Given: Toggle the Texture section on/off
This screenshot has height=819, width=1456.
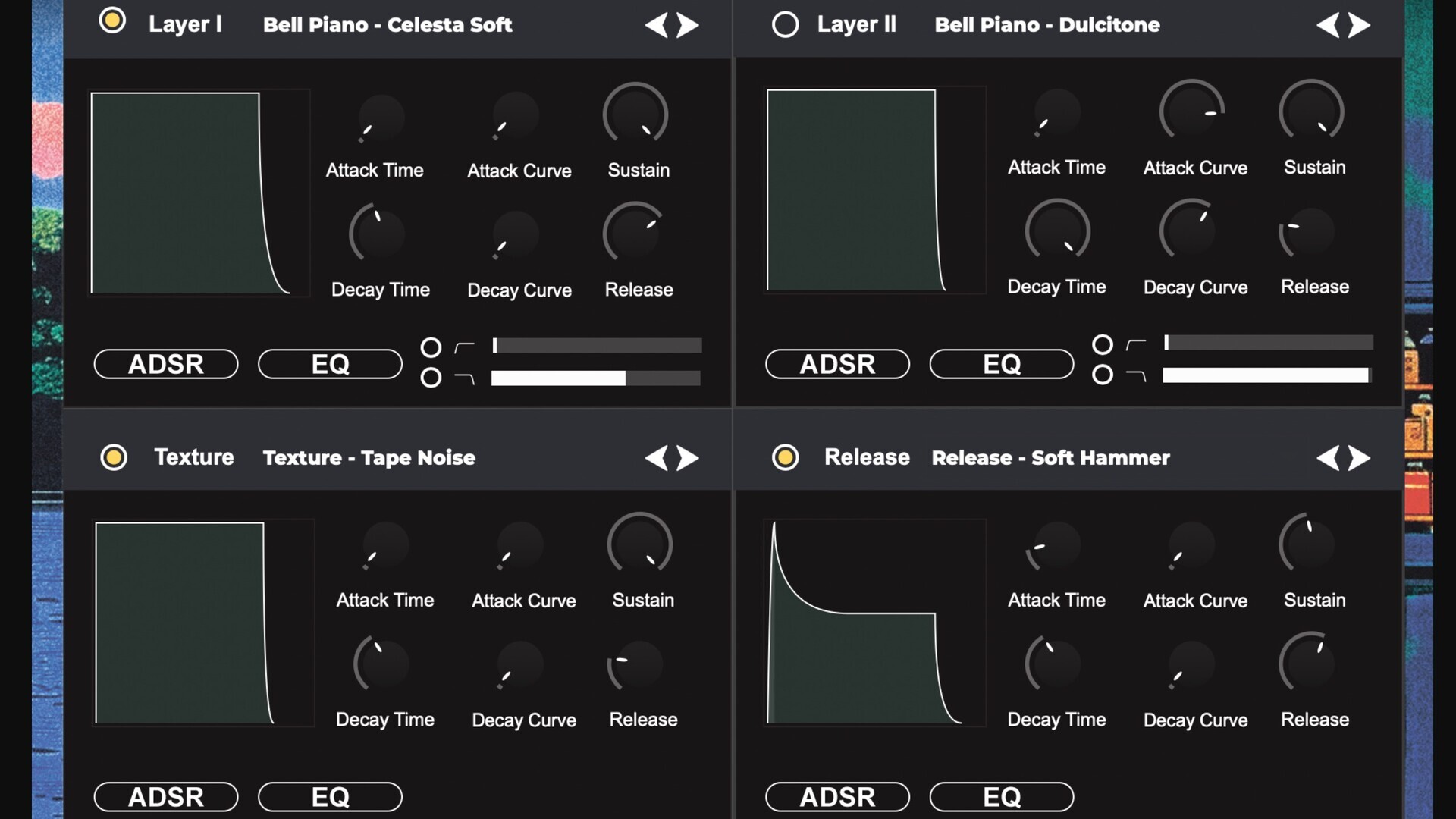Looking at the screenshot, I should (114, 457).
